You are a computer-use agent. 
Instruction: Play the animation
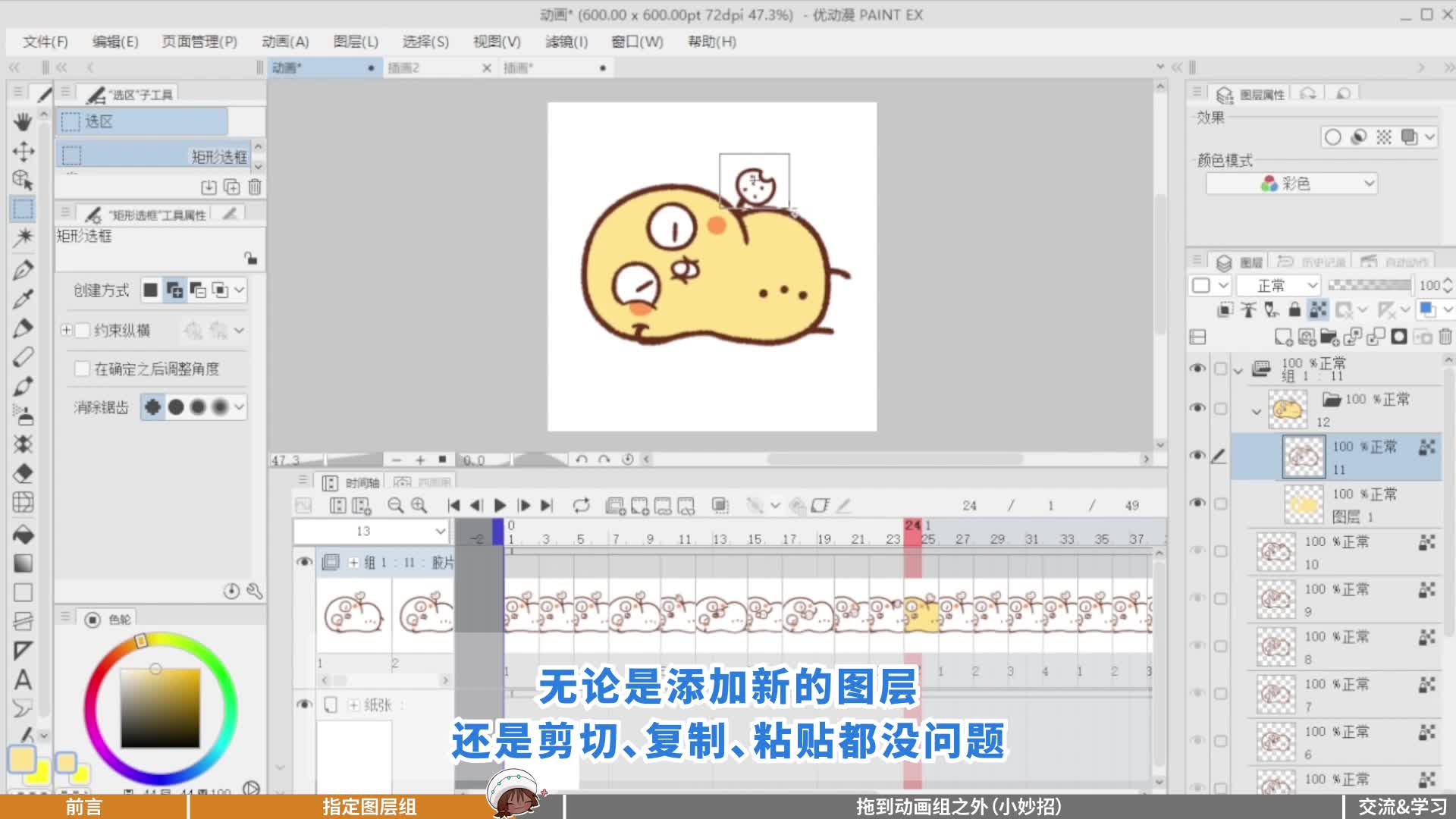(500, 505)
